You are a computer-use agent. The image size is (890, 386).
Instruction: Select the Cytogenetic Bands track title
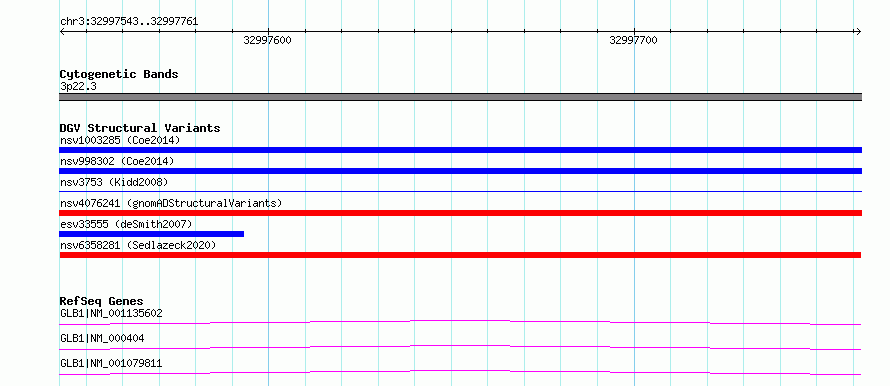tap(119, 74)
